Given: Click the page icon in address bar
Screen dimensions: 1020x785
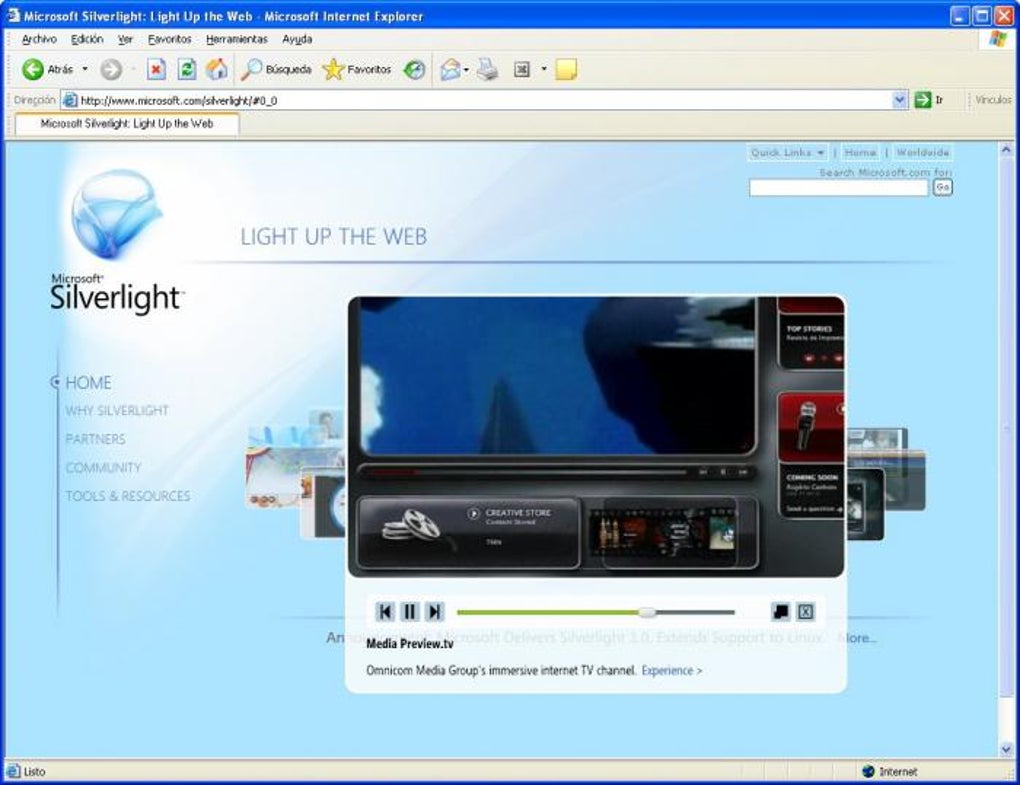Looking at the screenshot, I should pyautogui.click(x=70, y=100).
